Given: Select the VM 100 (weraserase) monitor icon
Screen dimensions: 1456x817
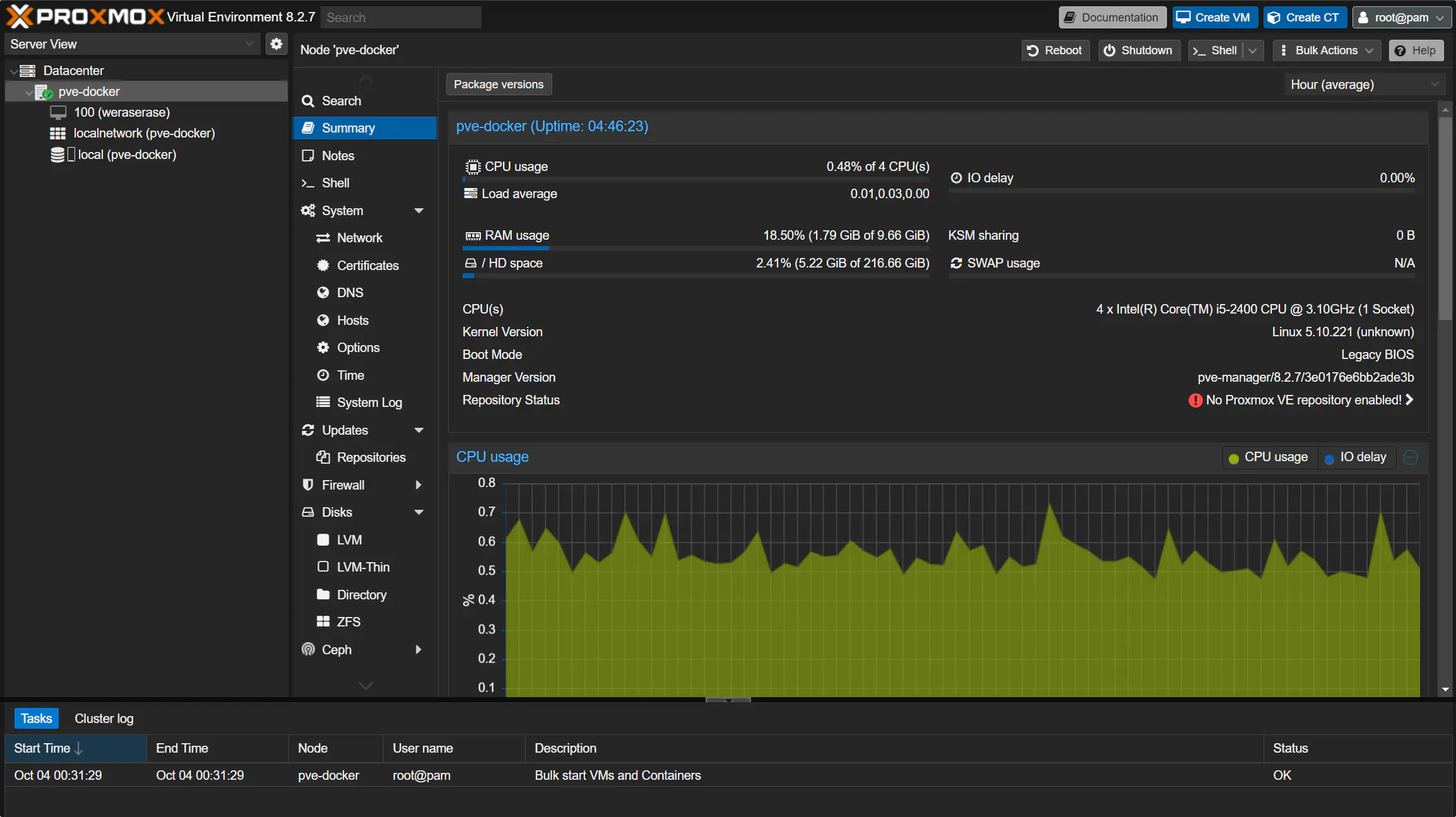Looking at the screenshot, I should tap(58, 112).
